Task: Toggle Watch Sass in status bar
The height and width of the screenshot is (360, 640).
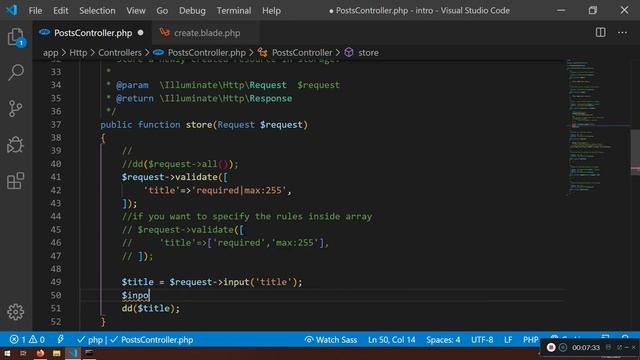Action: [331, 340]
